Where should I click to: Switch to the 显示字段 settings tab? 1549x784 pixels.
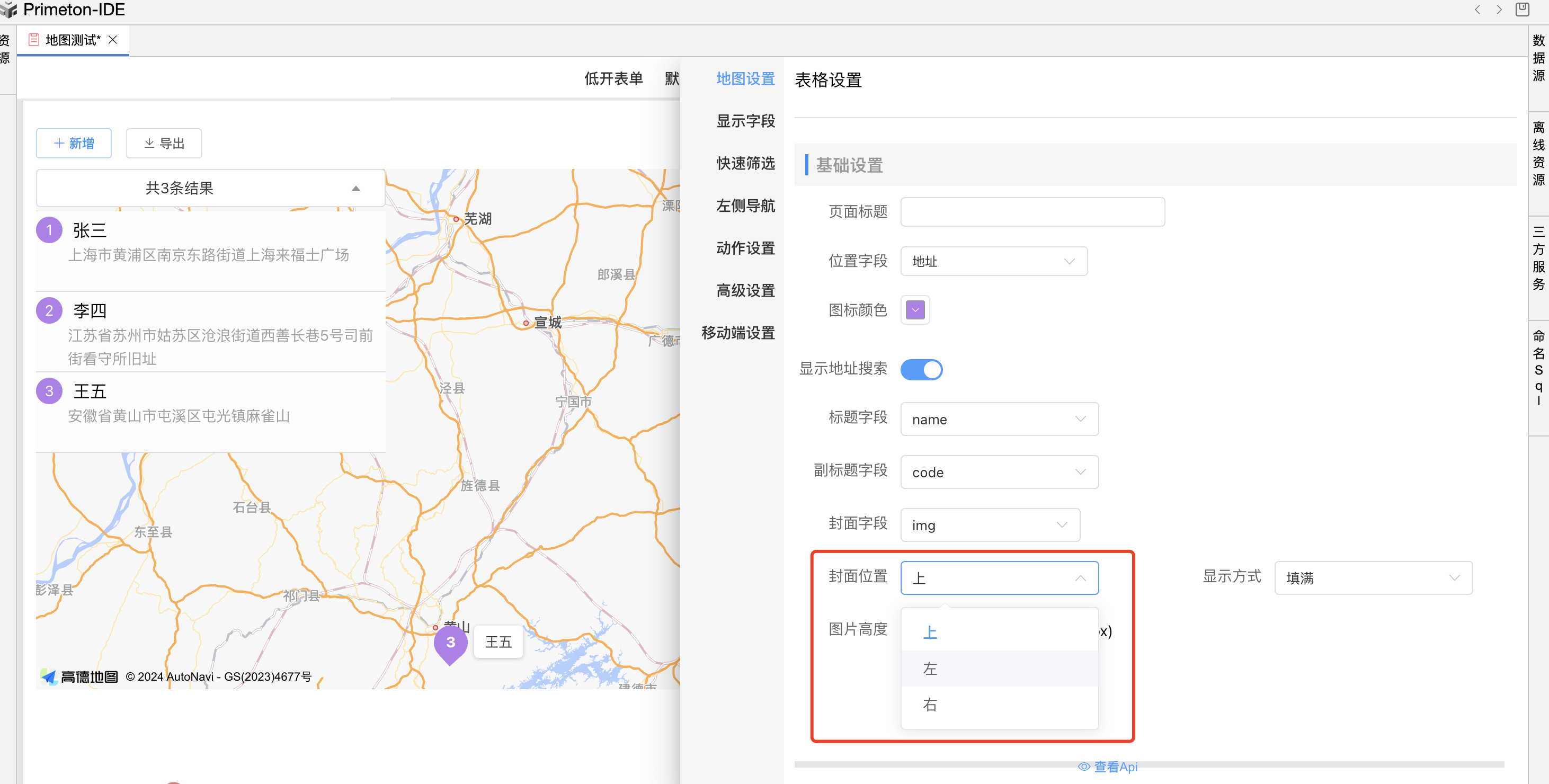(745, 121)
